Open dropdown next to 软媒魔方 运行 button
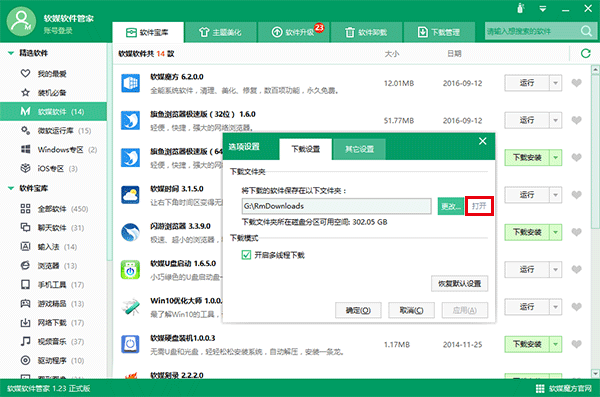 555,83
